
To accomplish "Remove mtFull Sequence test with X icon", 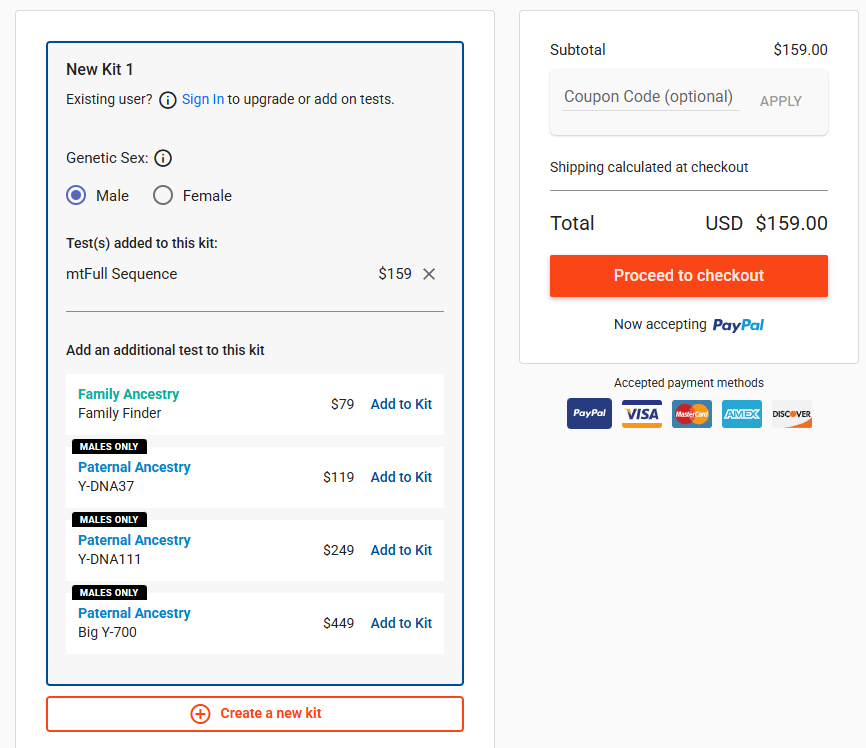I will [429, 274].
